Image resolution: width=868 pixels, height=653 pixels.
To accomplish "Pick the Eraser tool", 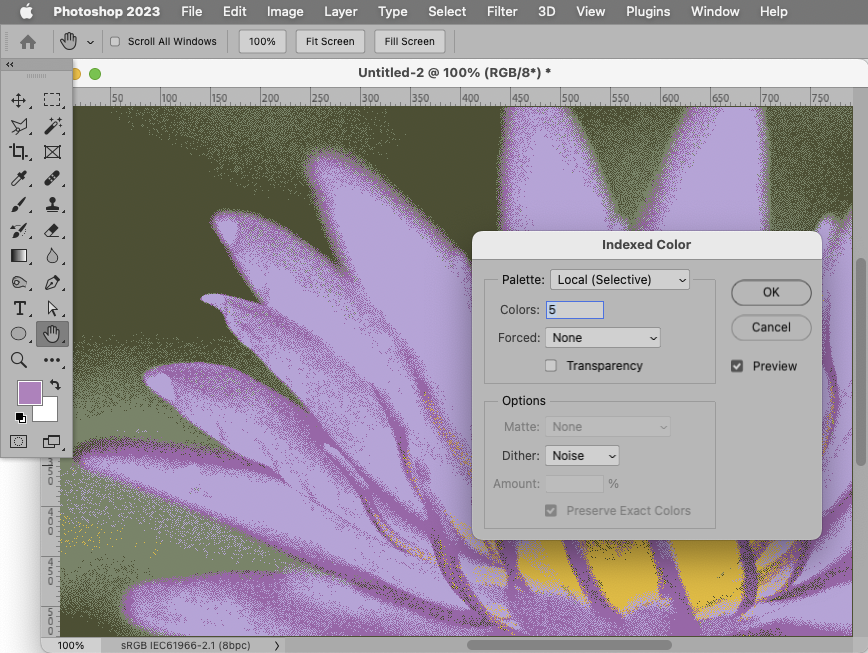I will (52, 230).
